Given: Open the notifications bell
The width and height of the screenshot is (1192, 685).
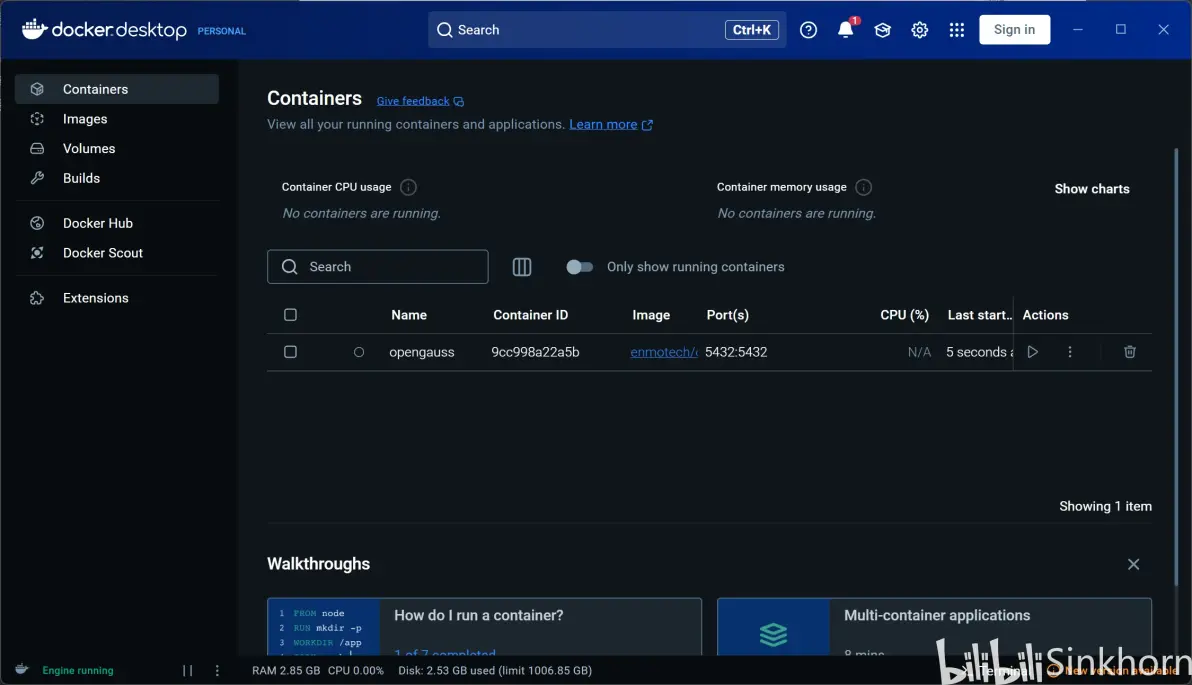Looking at the screenshot, I should click(845, 30).
